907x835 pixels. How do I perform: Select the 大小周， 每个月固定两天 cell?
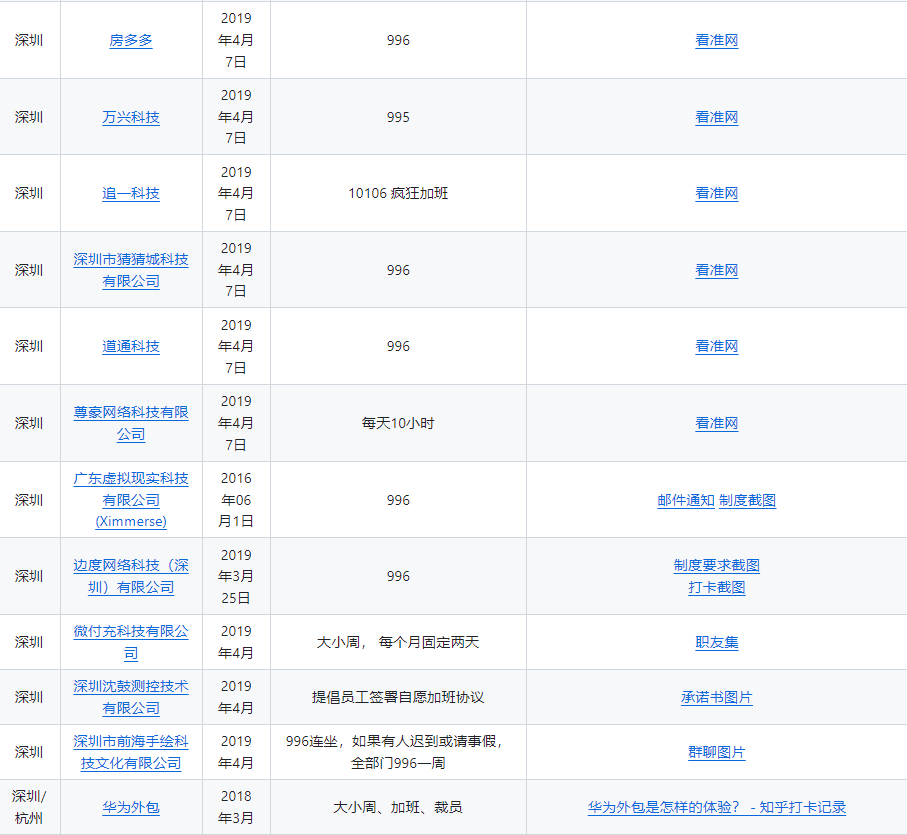point(398,642)
